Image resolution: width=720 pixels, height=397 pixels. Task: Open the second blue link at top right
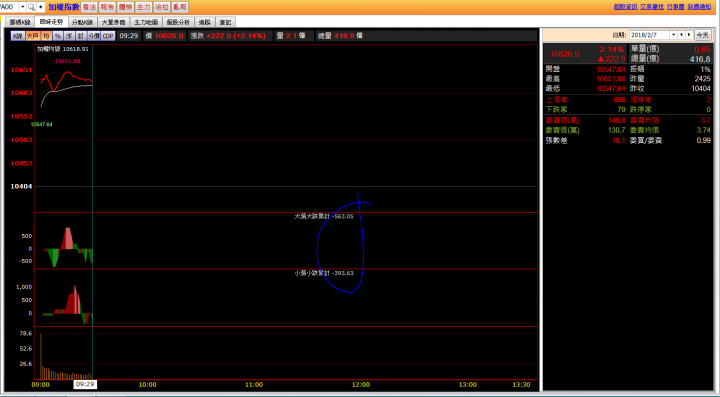click(x=652, y=7)
